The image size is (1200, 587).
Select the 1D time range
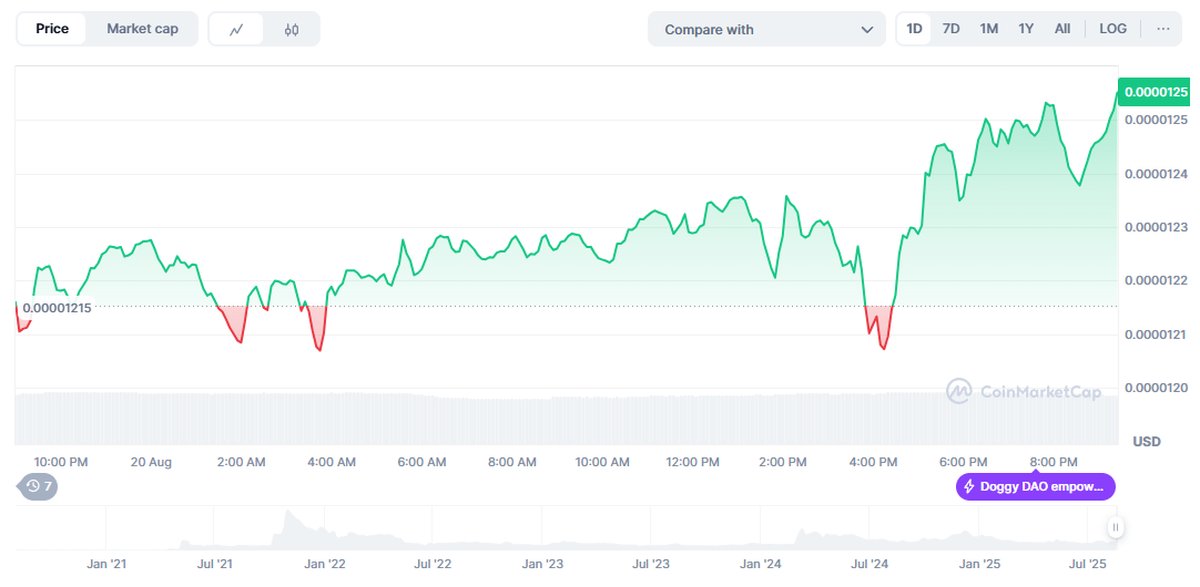[914, 29]
